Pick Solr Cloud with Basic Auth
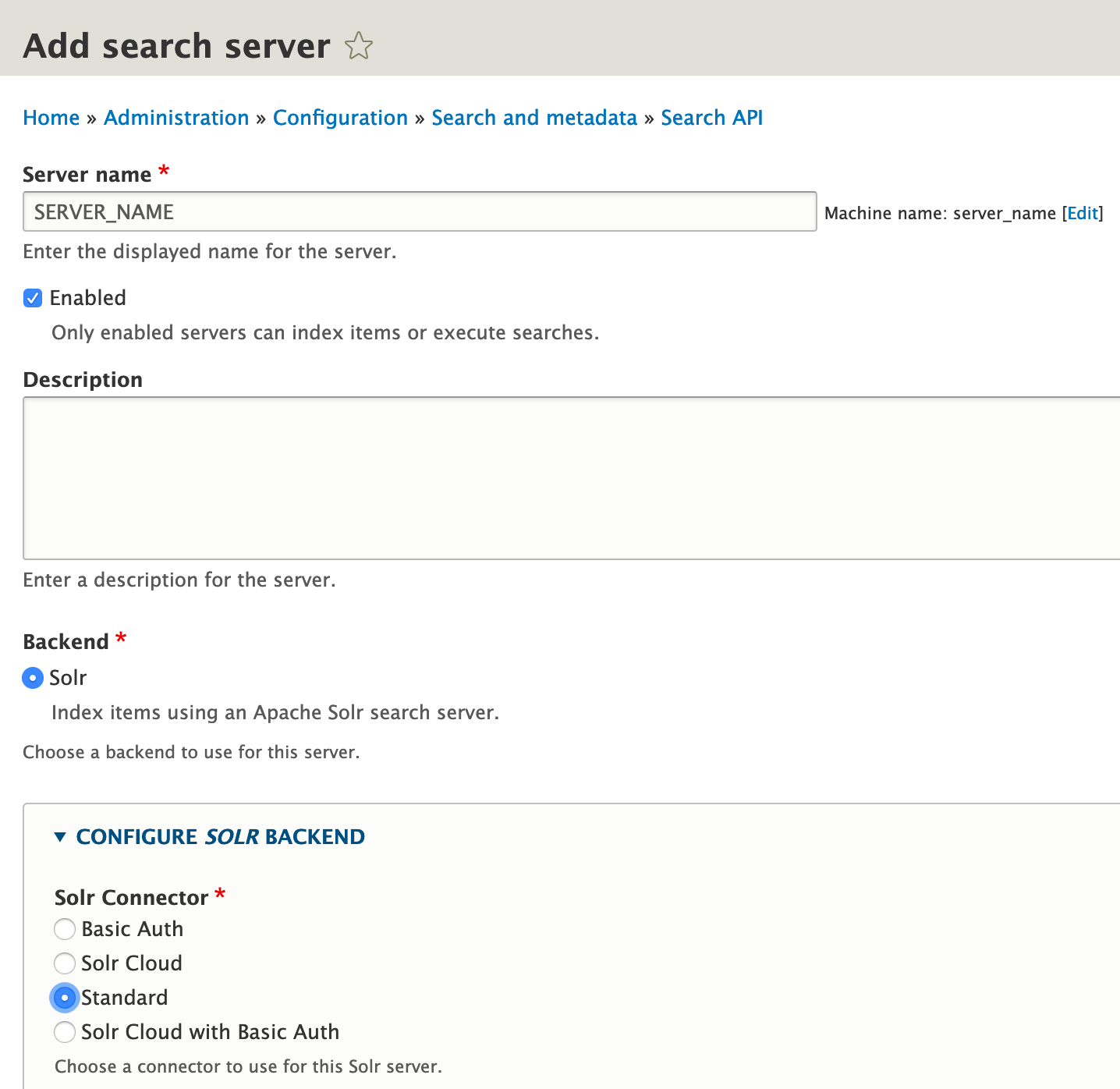The image size is (1120, 1089). click(65, 1032)
